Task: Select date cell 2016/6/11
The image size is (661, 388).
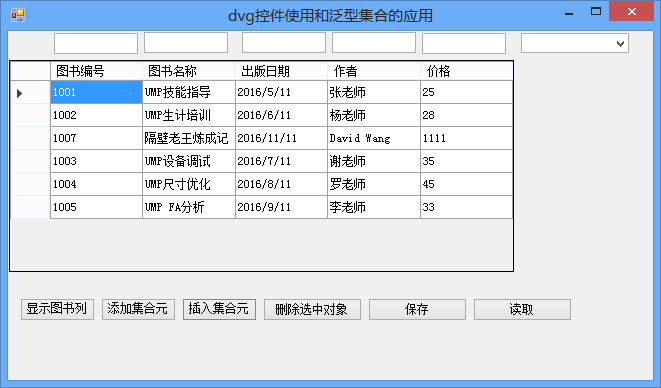Action: click(x=282, y=115)
